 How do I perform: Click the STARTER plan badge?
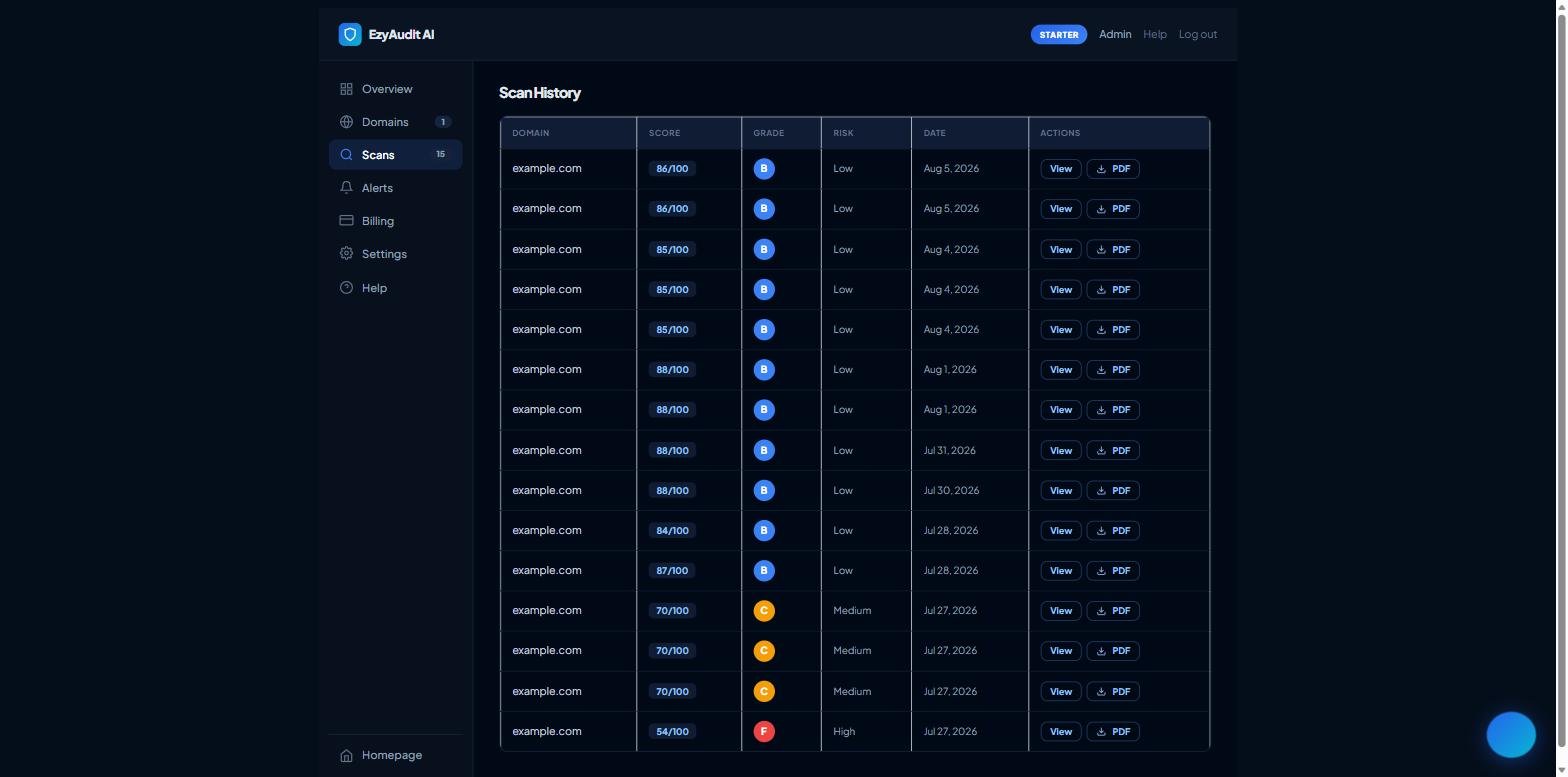pyautogui.click(x=1059, y=34)
